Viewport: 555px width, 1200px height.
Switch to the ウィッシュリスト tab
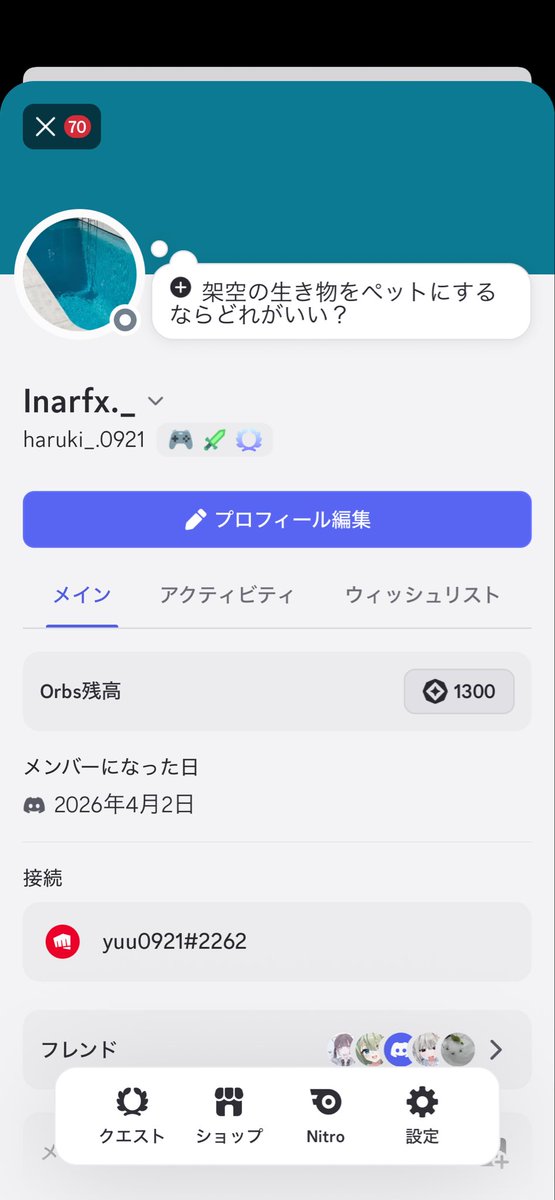(x=422, y=595)
